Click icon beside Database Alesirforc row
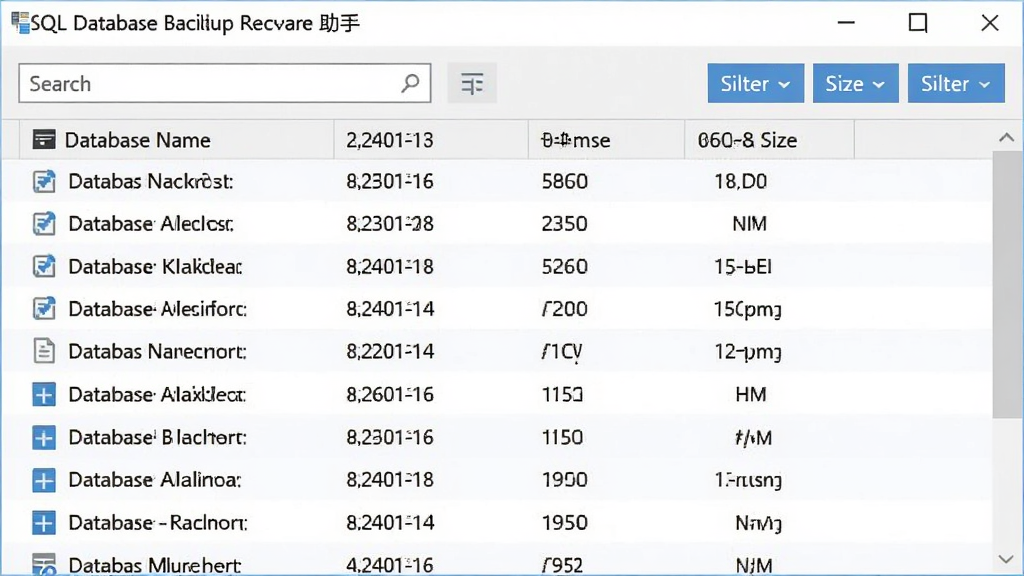 coord(44,308)
